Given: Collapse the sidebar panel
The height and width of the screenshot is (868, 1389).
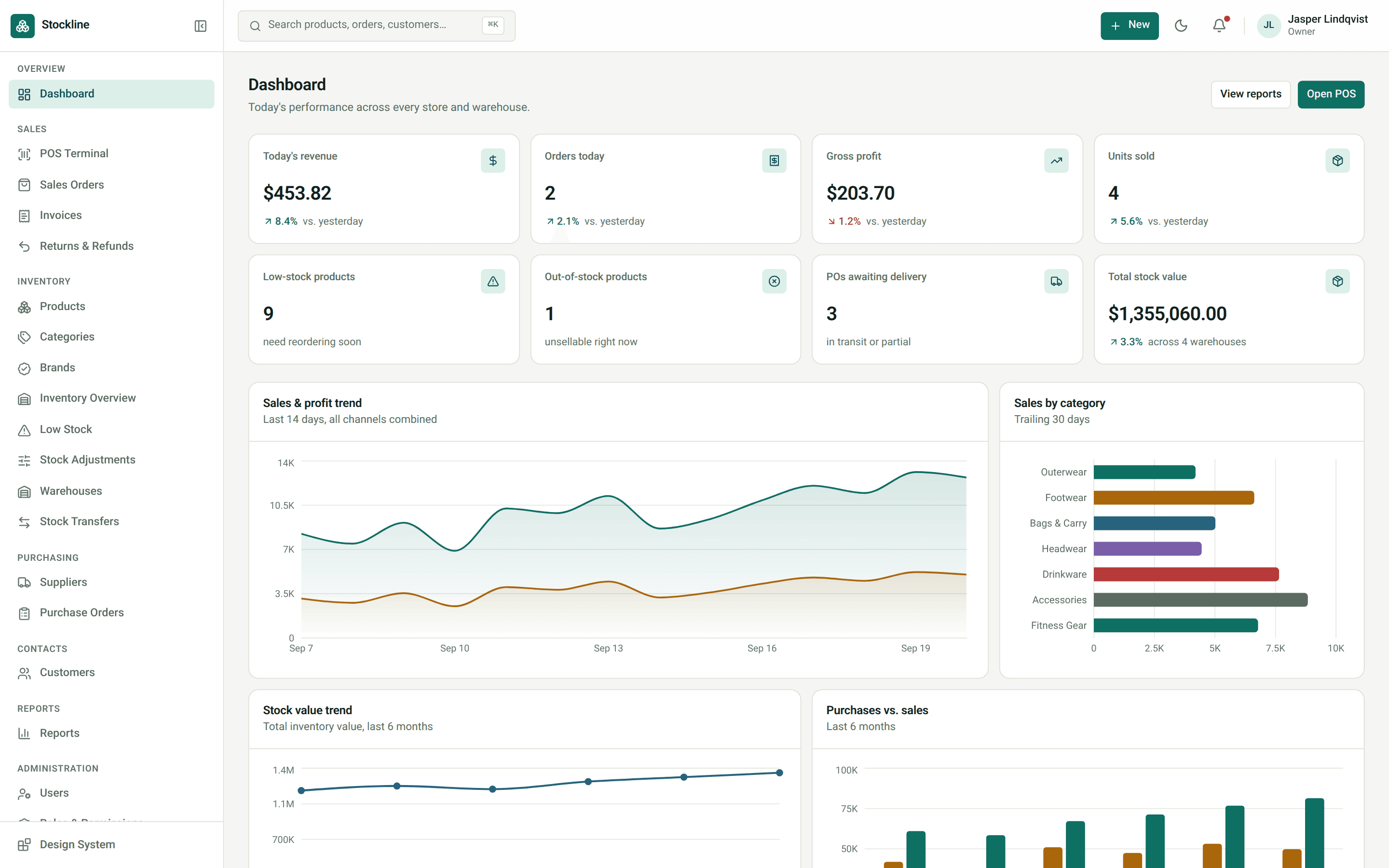Looking at the screenshot, I should point(200,26).
